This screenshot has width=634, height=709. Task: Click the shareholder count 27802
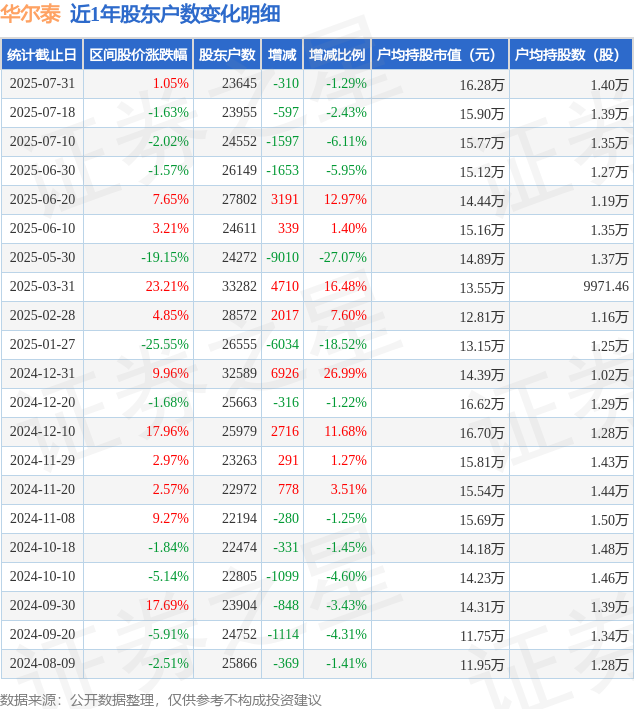click(239, 199)
